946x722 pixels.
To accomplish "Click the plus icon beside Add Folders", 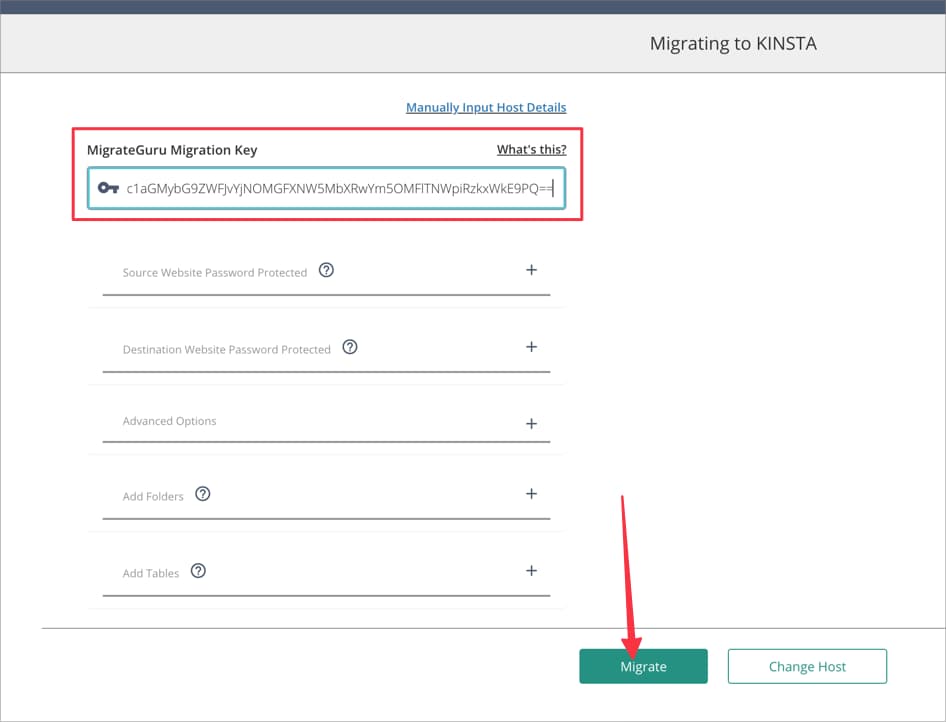I will (x=531, y=494).
